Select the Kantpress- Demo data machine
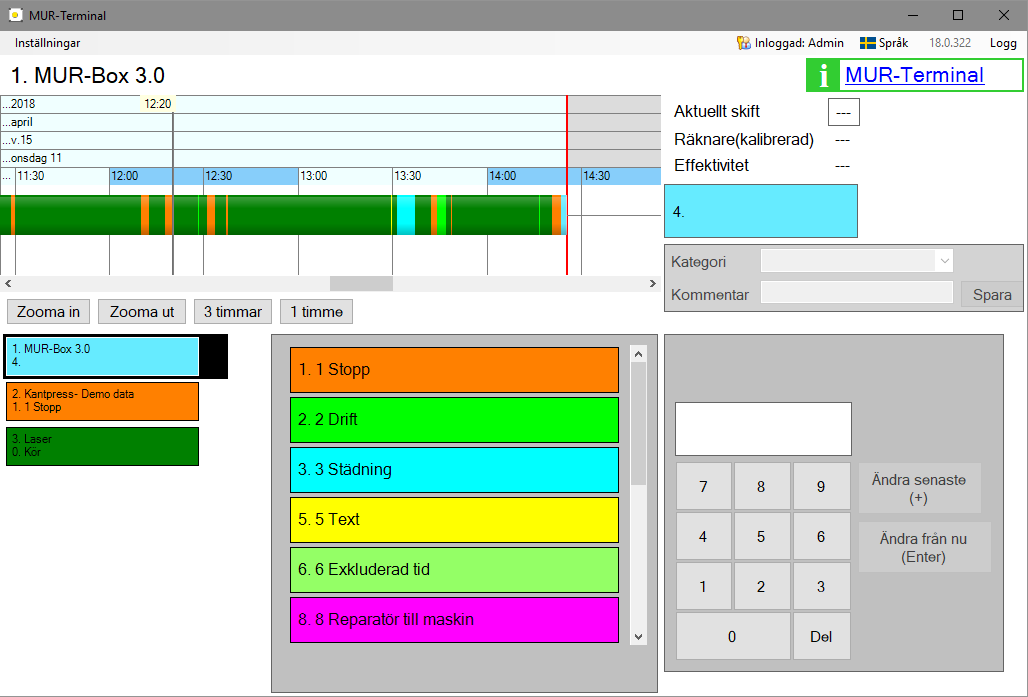The height and width of the screenshot is (697, 1028). click(x=102, y=401)
